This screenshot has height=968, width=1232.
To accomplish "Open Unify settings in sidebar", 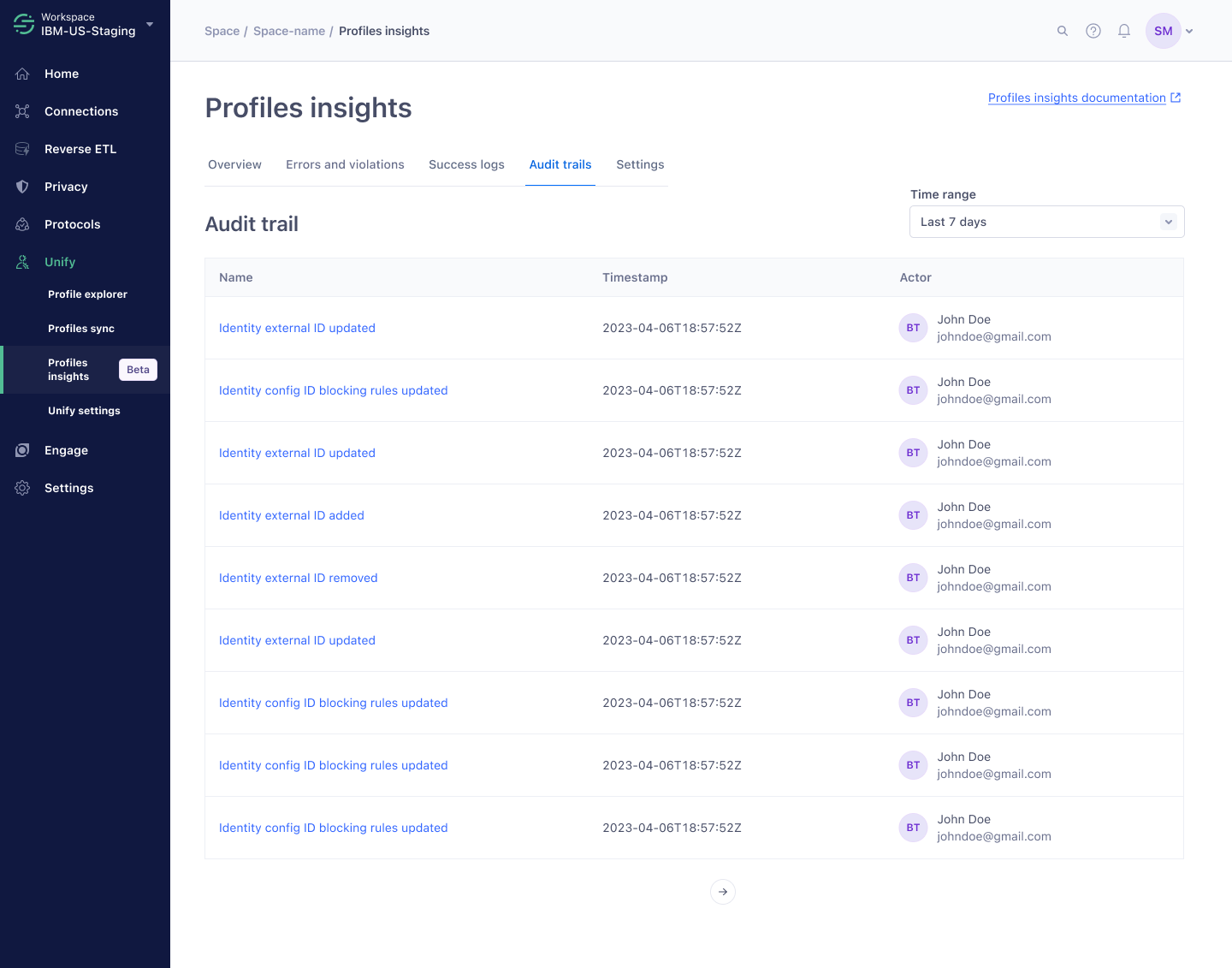I will coord(84,411).
